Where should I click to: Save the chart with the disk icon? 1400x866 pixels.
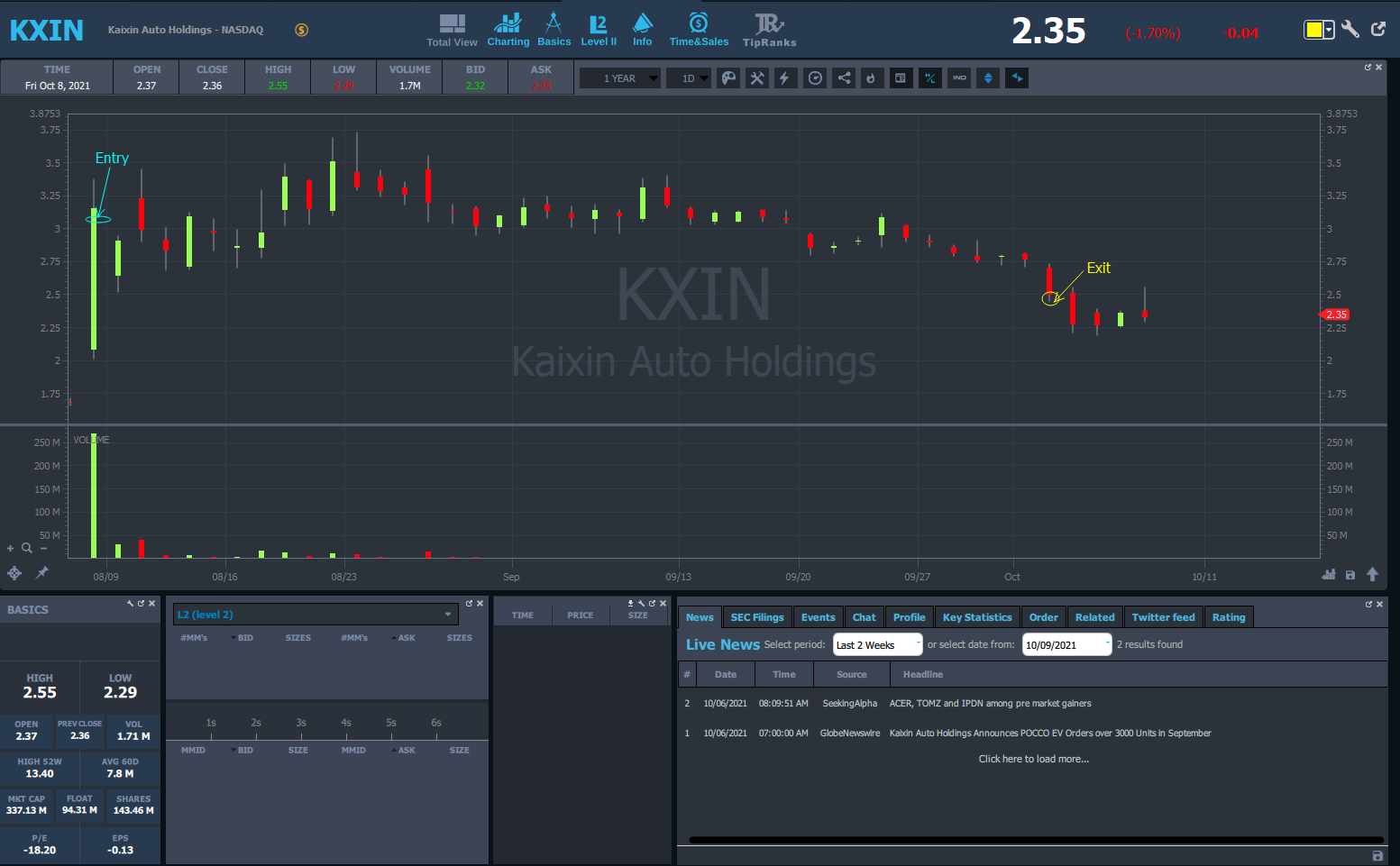click(x=1350, y=575)
